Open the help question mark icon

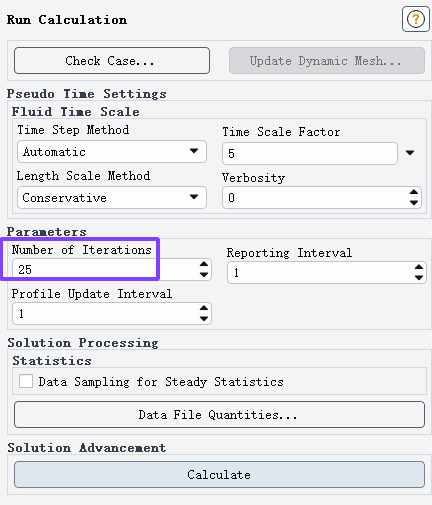(x=415, y=19)
